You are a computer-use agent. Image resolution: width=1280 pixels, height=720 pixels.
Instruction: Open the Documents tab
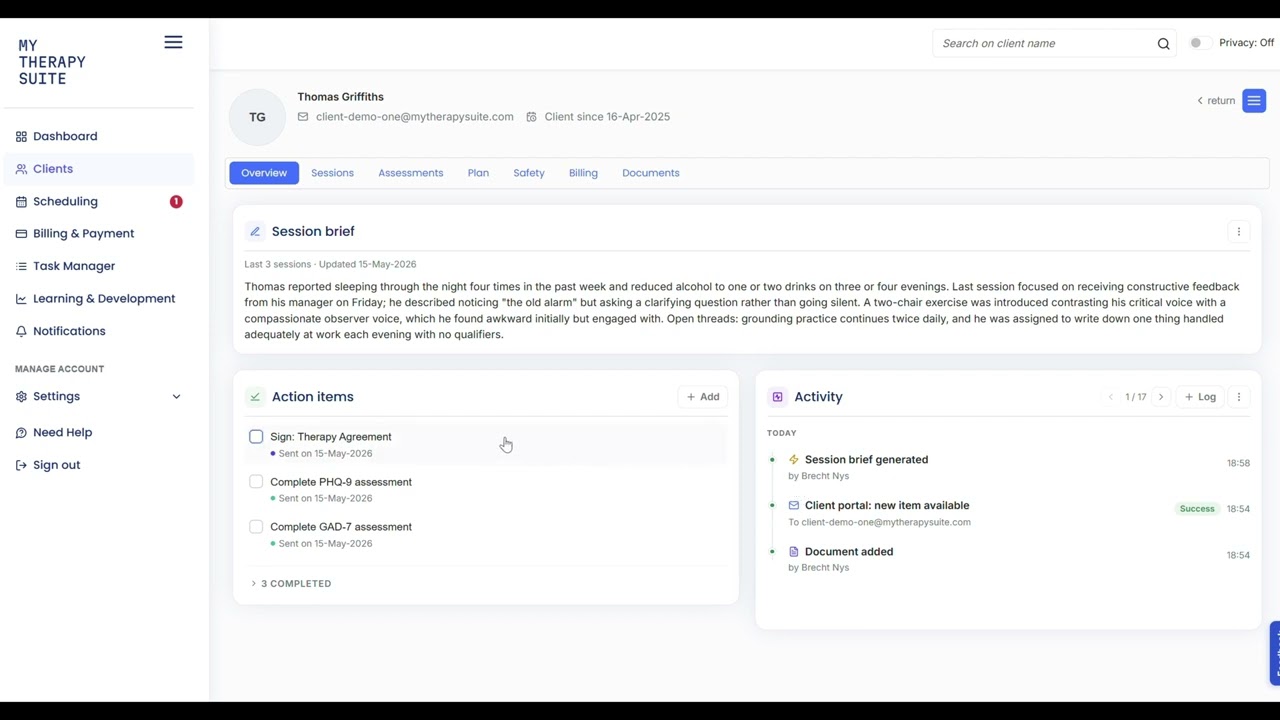(x=651, y=173)
